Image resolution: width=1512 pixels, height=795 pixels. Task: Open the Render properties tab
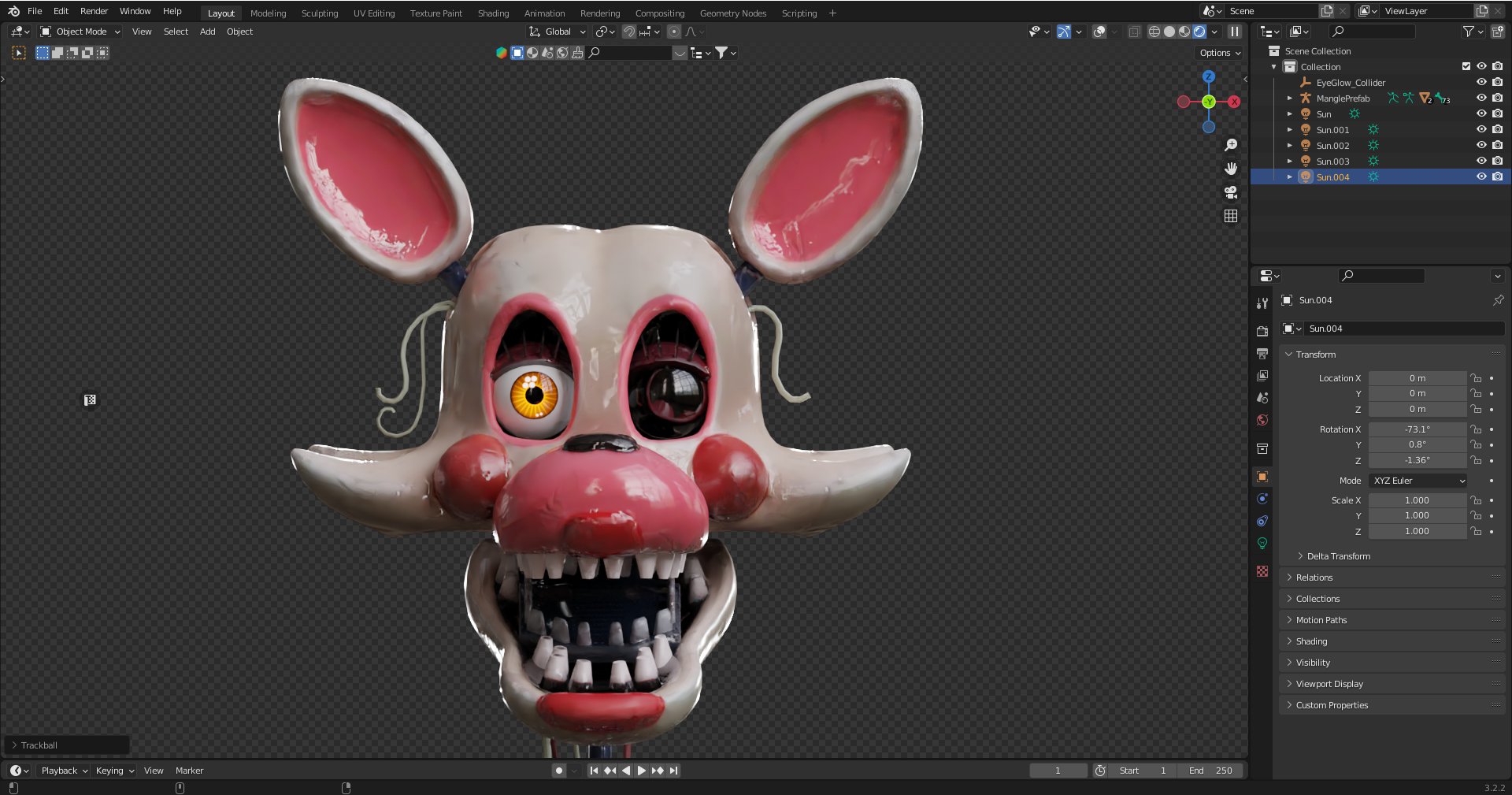pyautogui.click(x=1262, y=331)
